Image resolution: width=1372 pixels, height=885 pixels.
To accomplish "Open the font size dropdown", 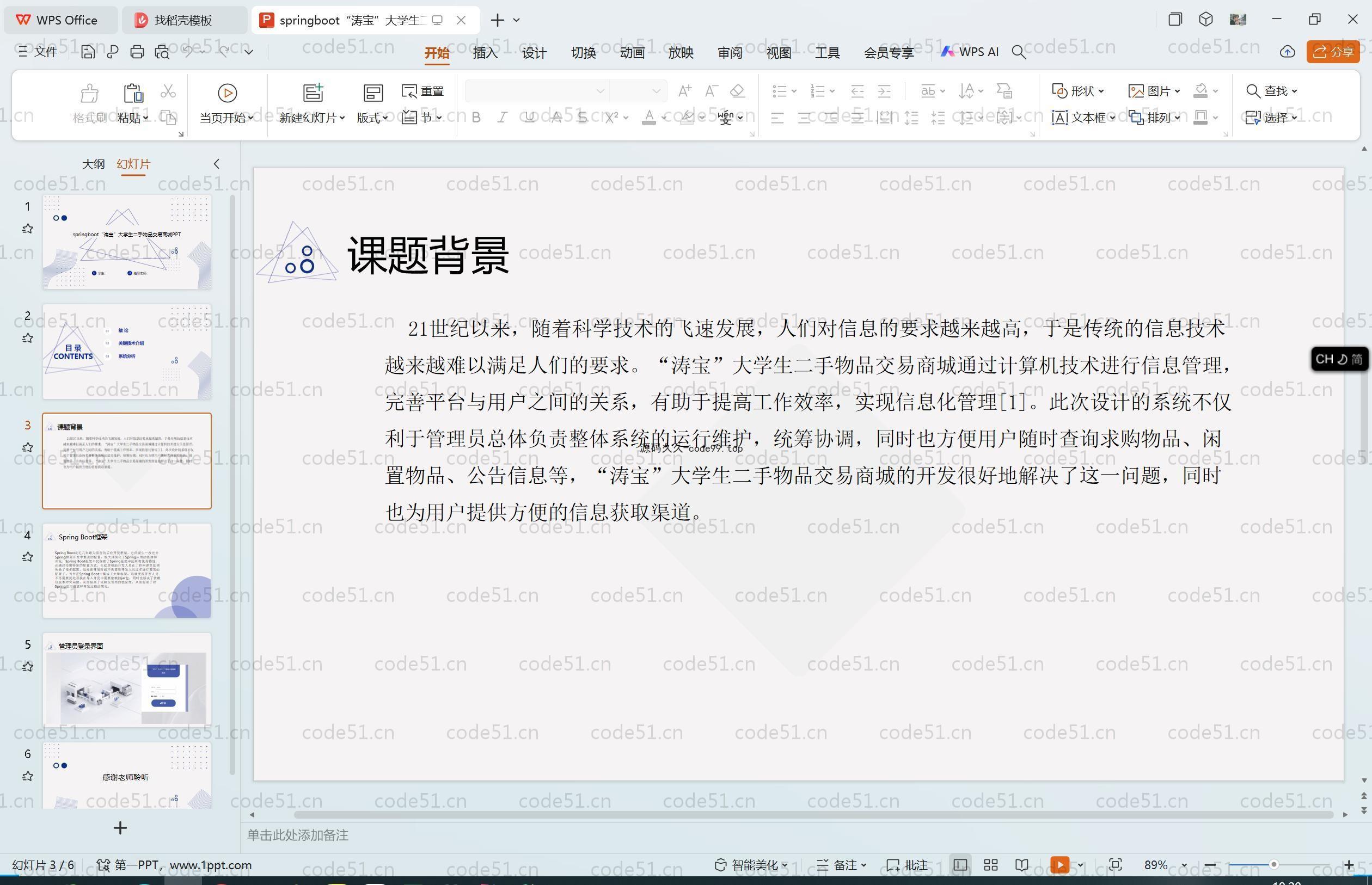I will [656, 91].
